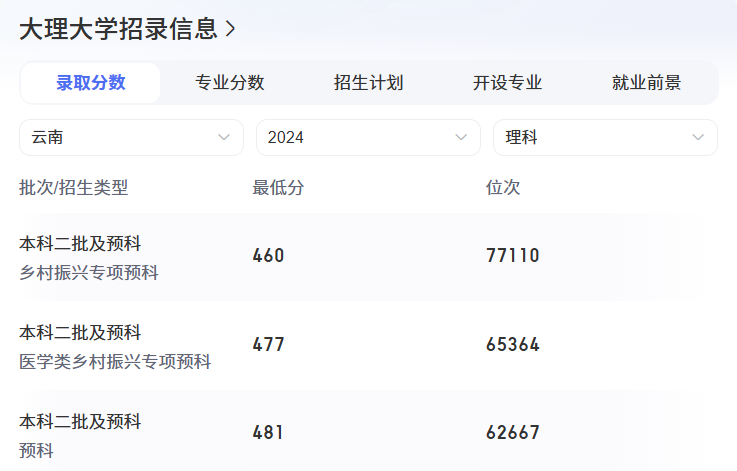Click the chevron in the 2024 selector
The width and height of the screenshot is (737, 471).
coord(461,137)
